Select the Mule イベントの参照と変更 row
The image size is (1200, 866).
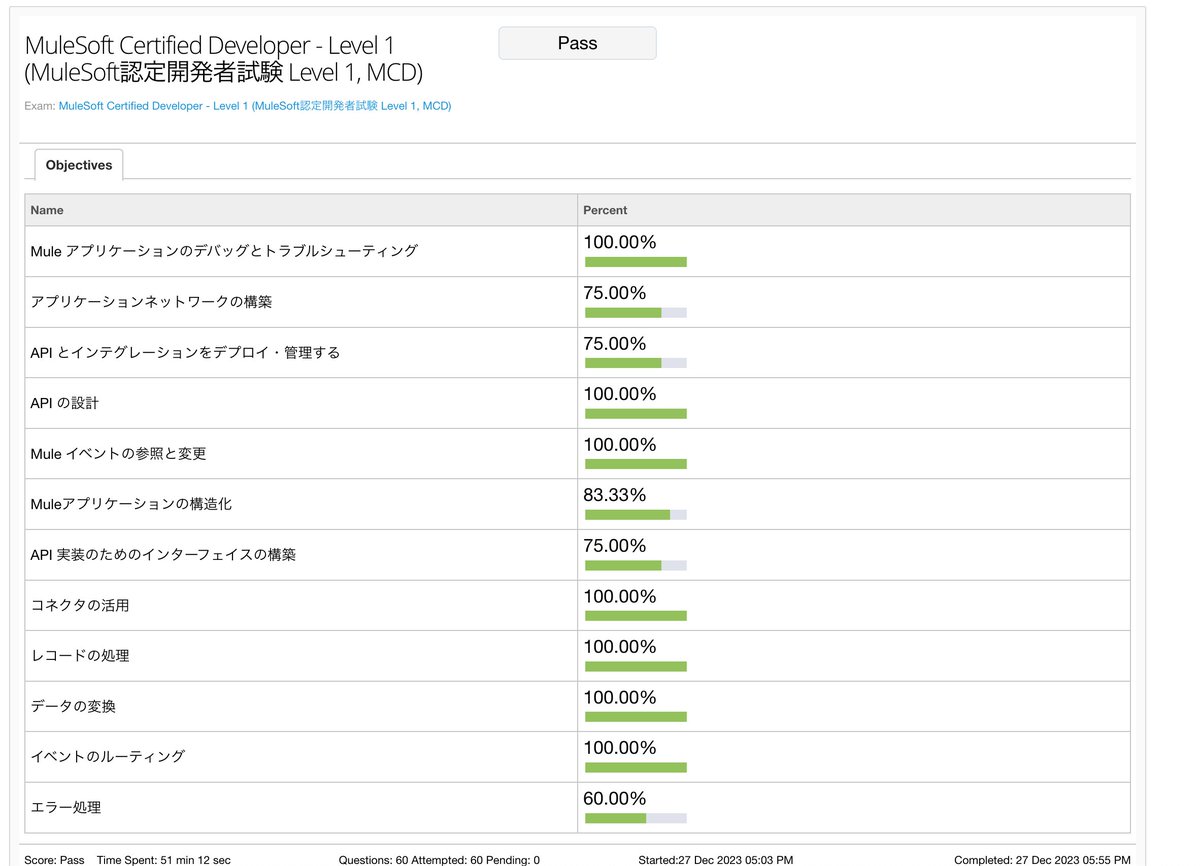click(577, 453)
